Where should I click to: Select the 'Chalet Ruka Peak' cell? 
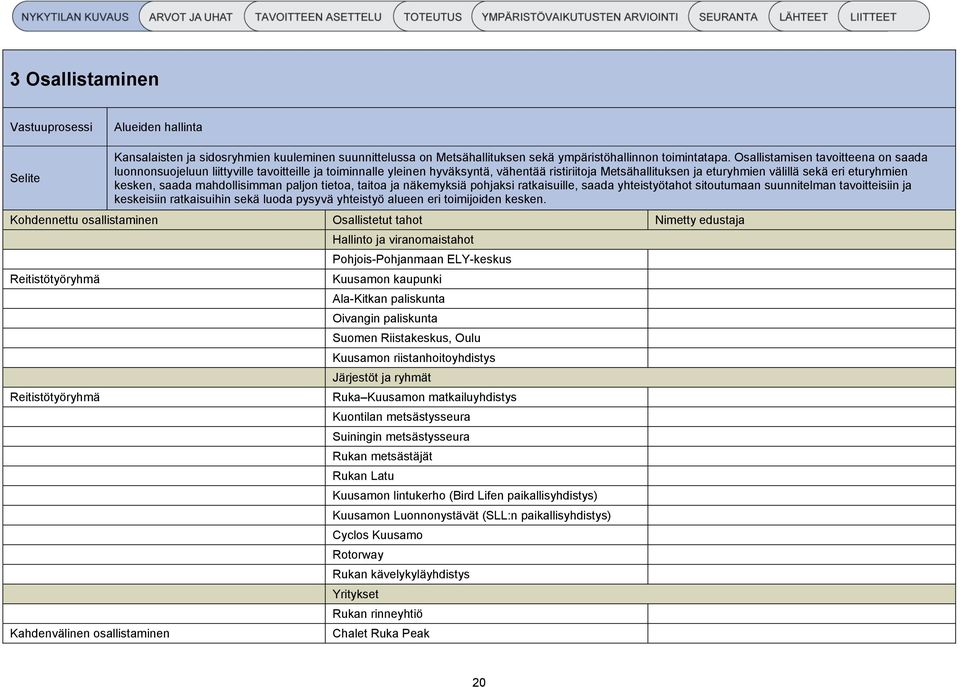point(486,633)
